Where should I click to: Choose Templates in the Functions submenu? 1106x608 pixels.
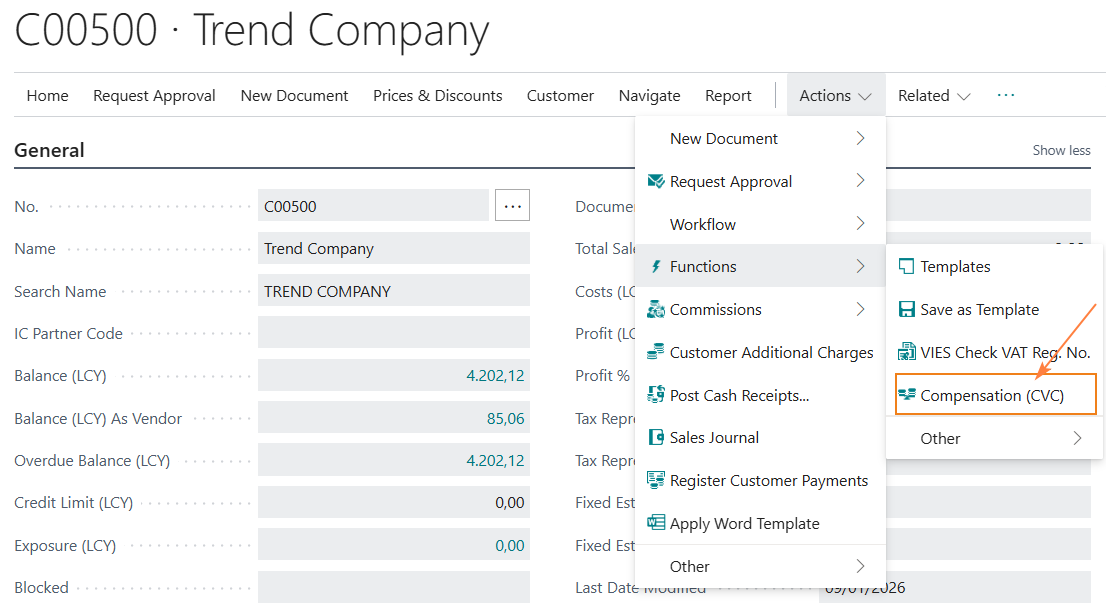pyautogui.click(x=955, y=267)
